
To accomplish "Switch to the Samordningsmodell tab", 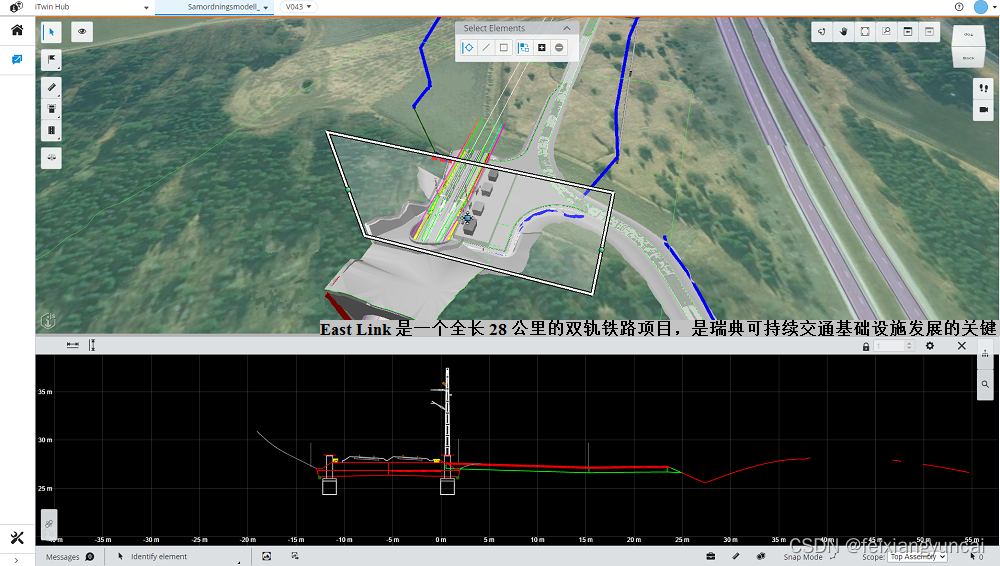I will (228, 6).
